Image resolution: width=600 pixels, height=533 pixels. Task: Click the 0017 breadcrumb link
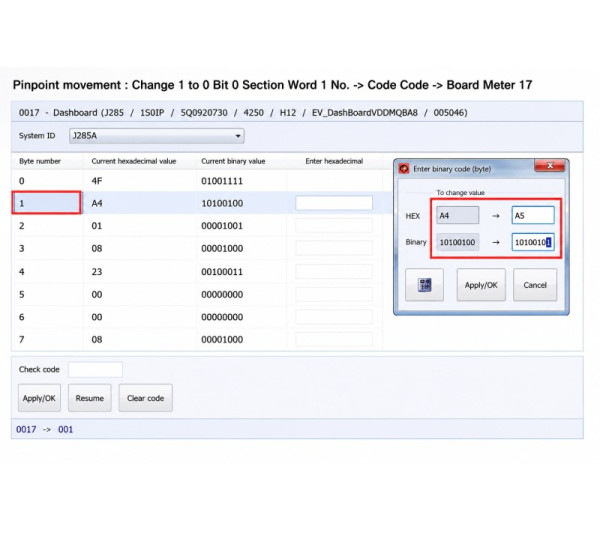coord(26,429)
